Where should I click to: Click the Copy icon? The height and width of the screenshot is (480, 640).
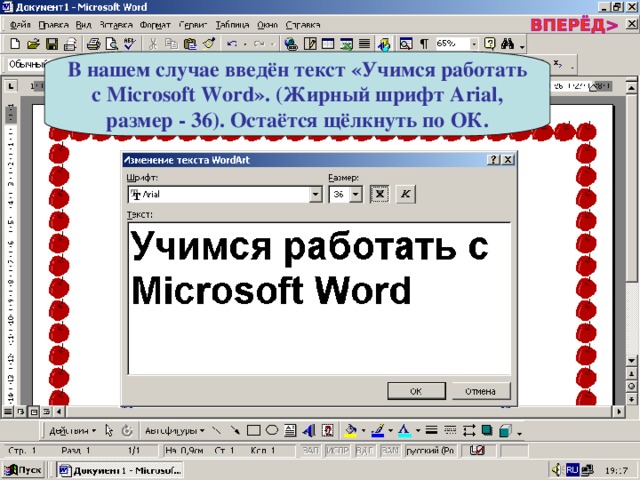click(x=171, y=44)
